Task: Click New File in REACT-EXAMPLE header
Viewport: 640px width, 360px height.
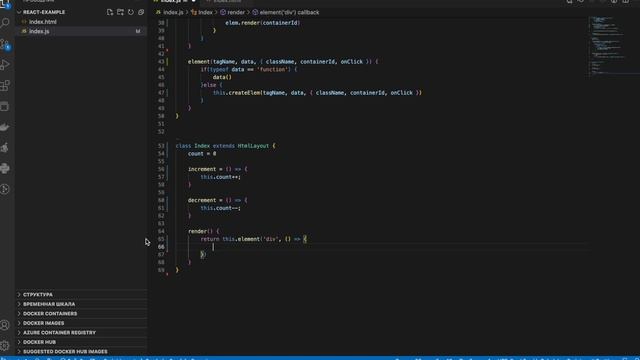Action: pos(110,12)
